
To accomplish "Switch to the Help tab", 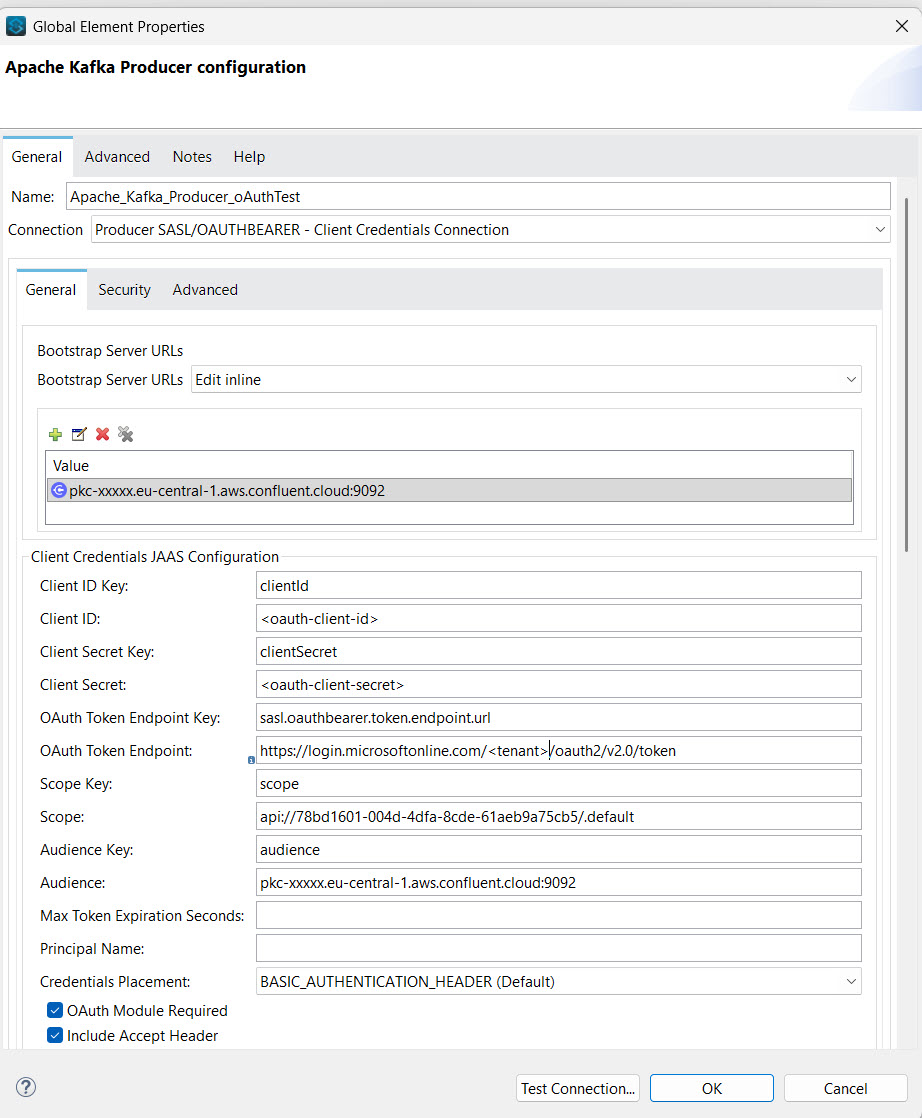I will [249, 157].
